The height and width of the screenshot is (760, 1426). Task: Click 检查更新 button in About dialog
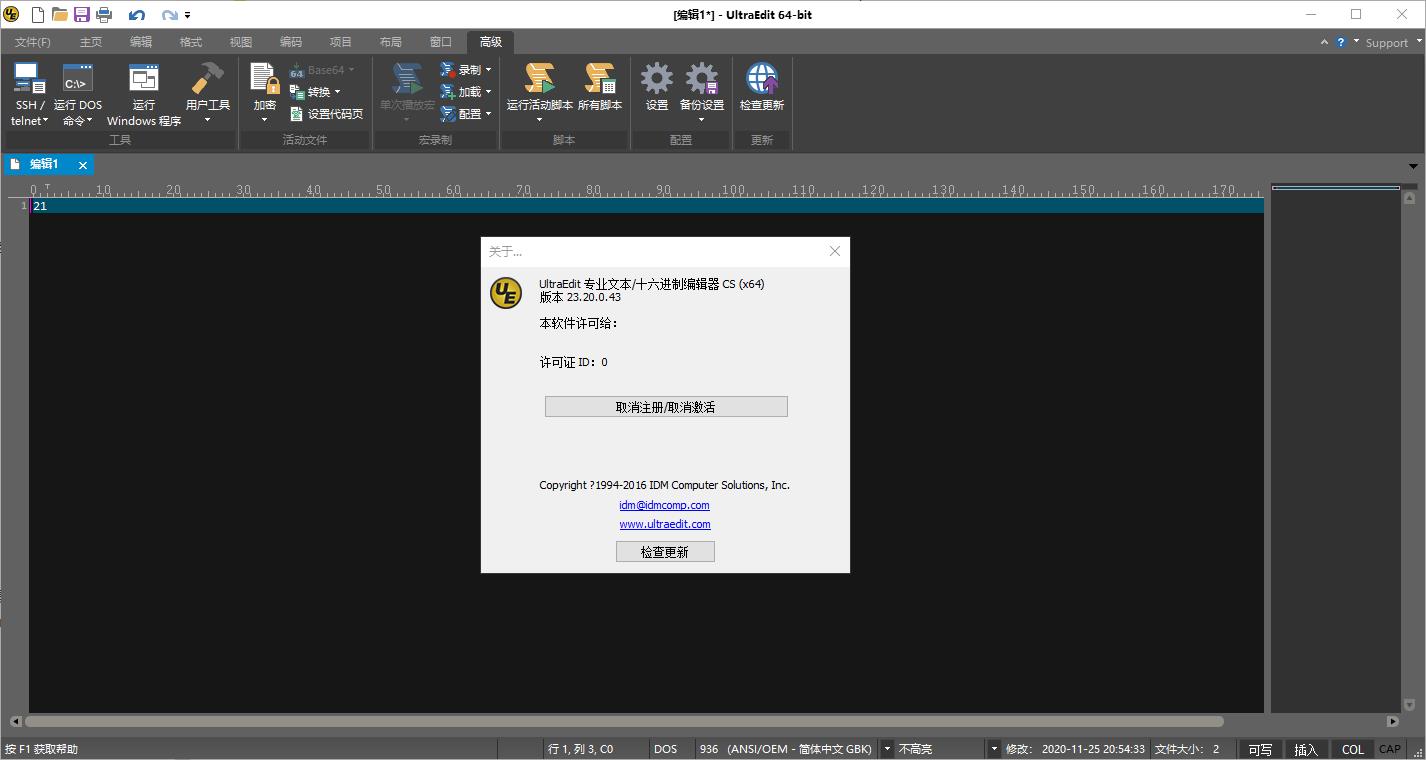point(665,552)
